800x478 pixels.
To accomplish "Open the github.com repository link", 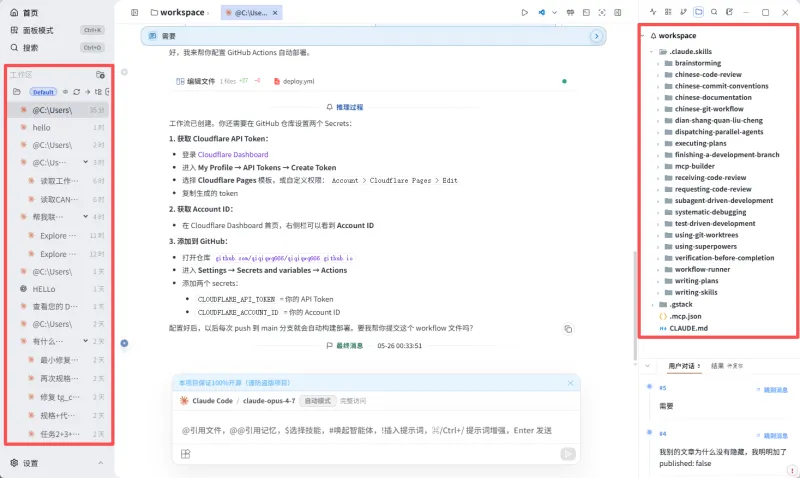I will pos(284,258).
